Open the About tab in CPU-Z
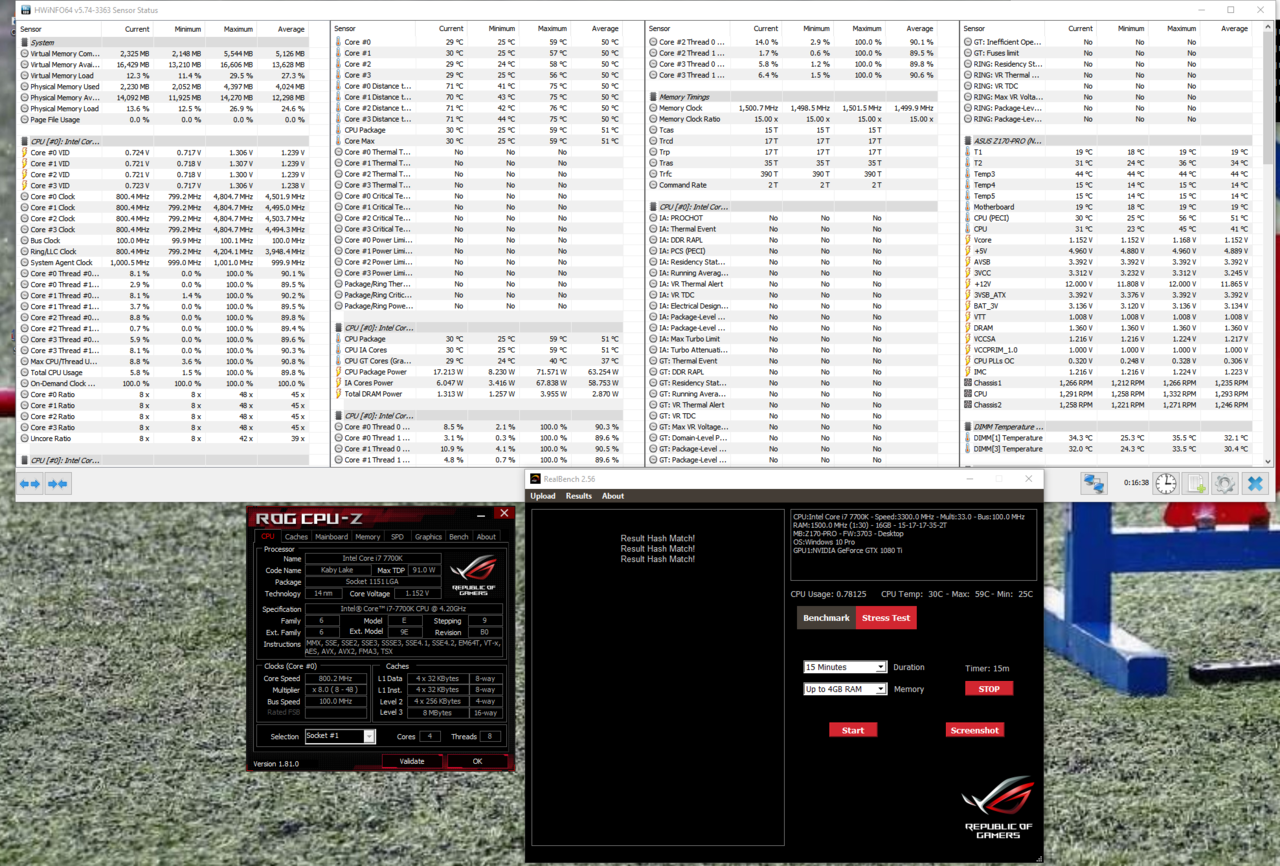1280x866 pixels. point(486,537)
